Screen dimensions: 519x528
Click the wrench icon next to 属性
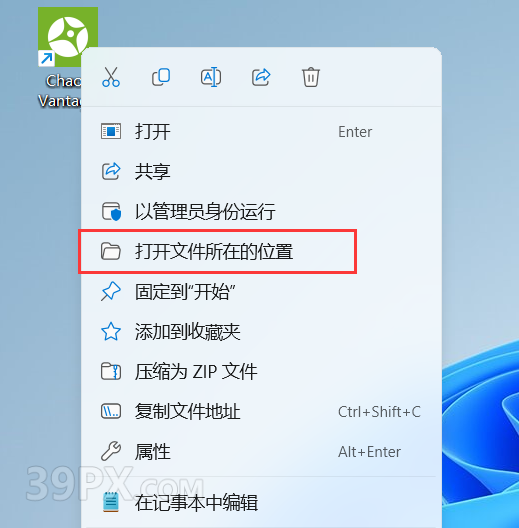(111, 451)
